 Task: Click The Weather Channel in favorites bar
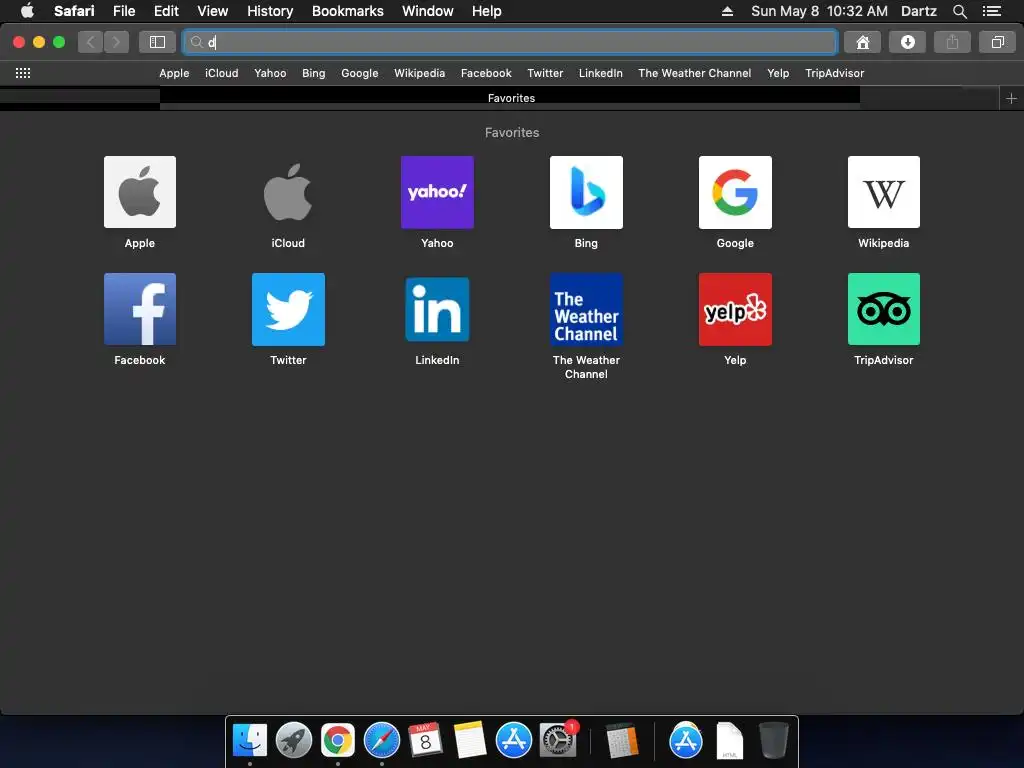695,73
